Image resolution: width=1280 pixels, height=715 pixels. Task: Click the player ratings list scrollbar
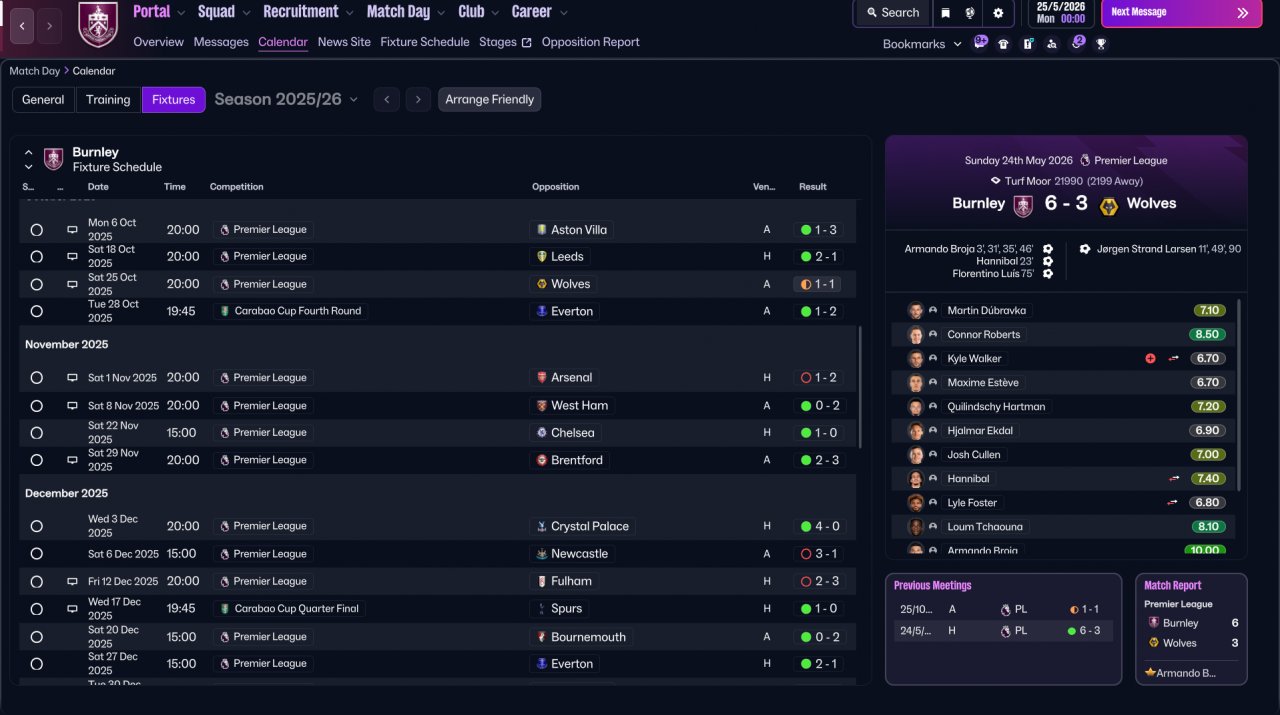click(1239, 393)
